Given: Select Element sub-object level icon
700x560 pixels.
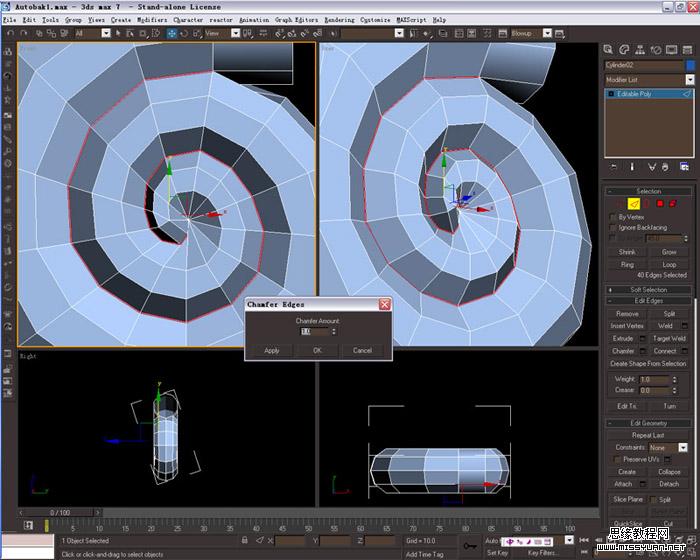Looking at the screenshot, I should (673, 204).
